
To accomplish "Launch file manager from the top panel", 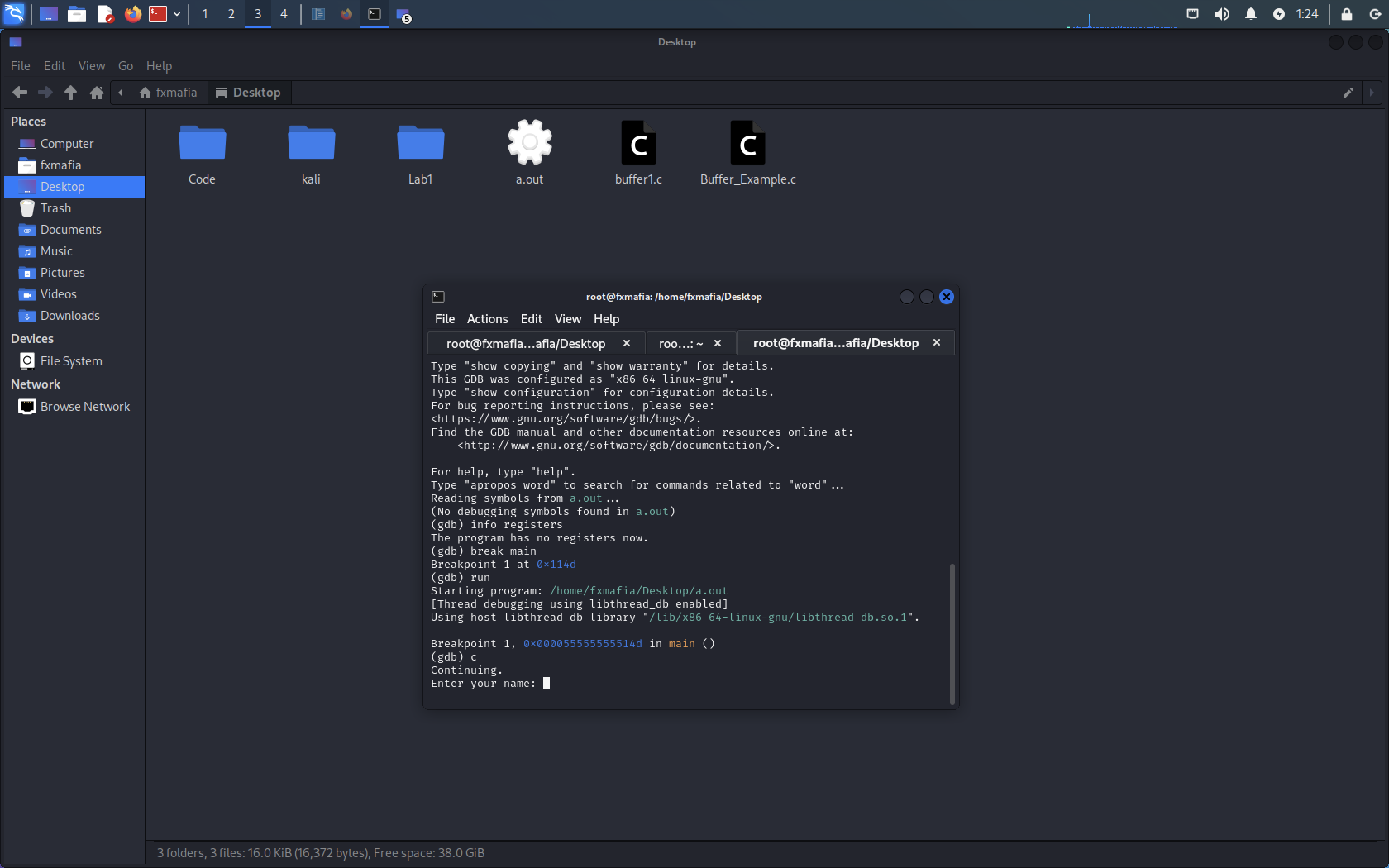I will (76, 14).
